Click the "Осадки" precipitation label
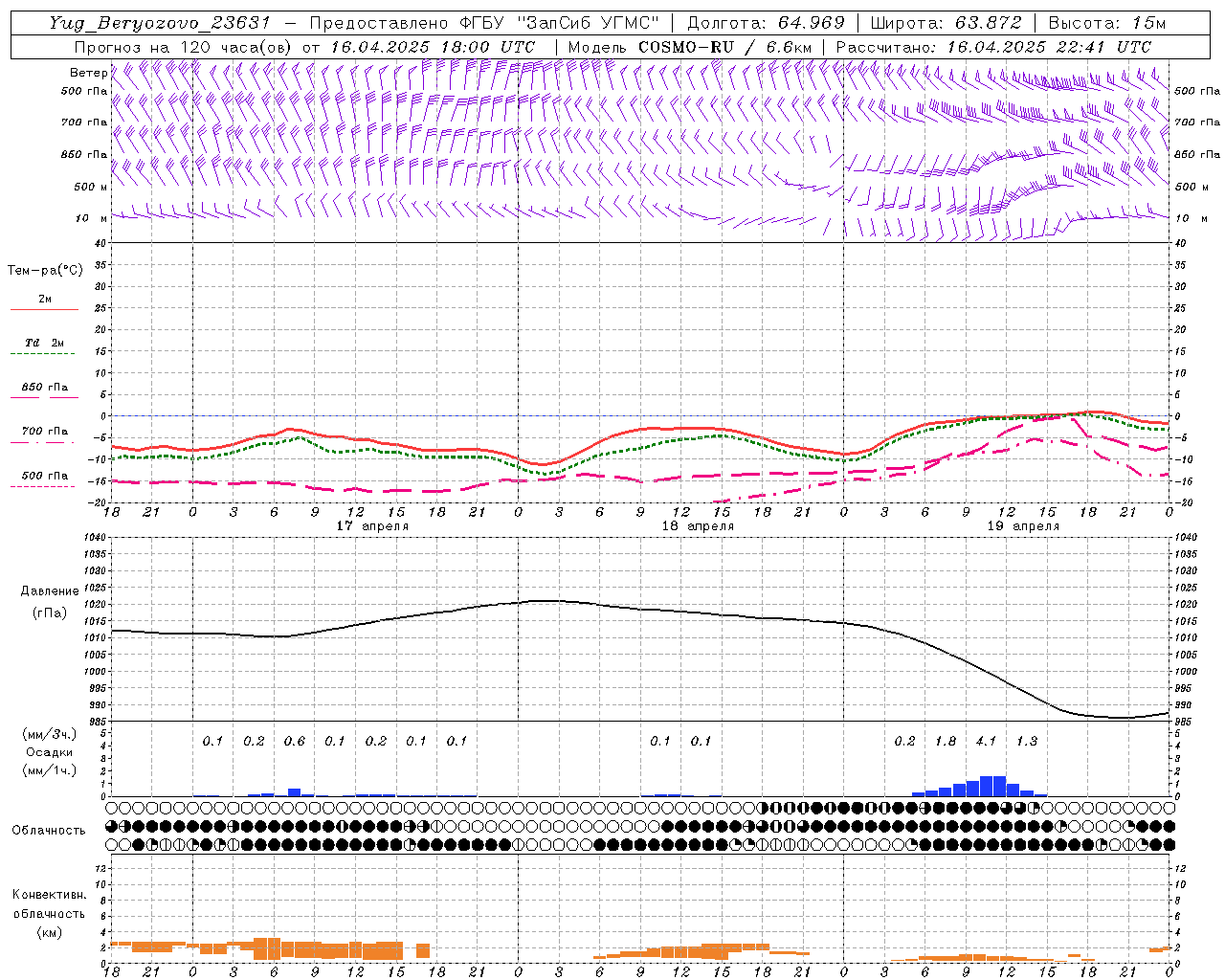The height and width of the screenshot is (980, 1225). click(49, 752)
